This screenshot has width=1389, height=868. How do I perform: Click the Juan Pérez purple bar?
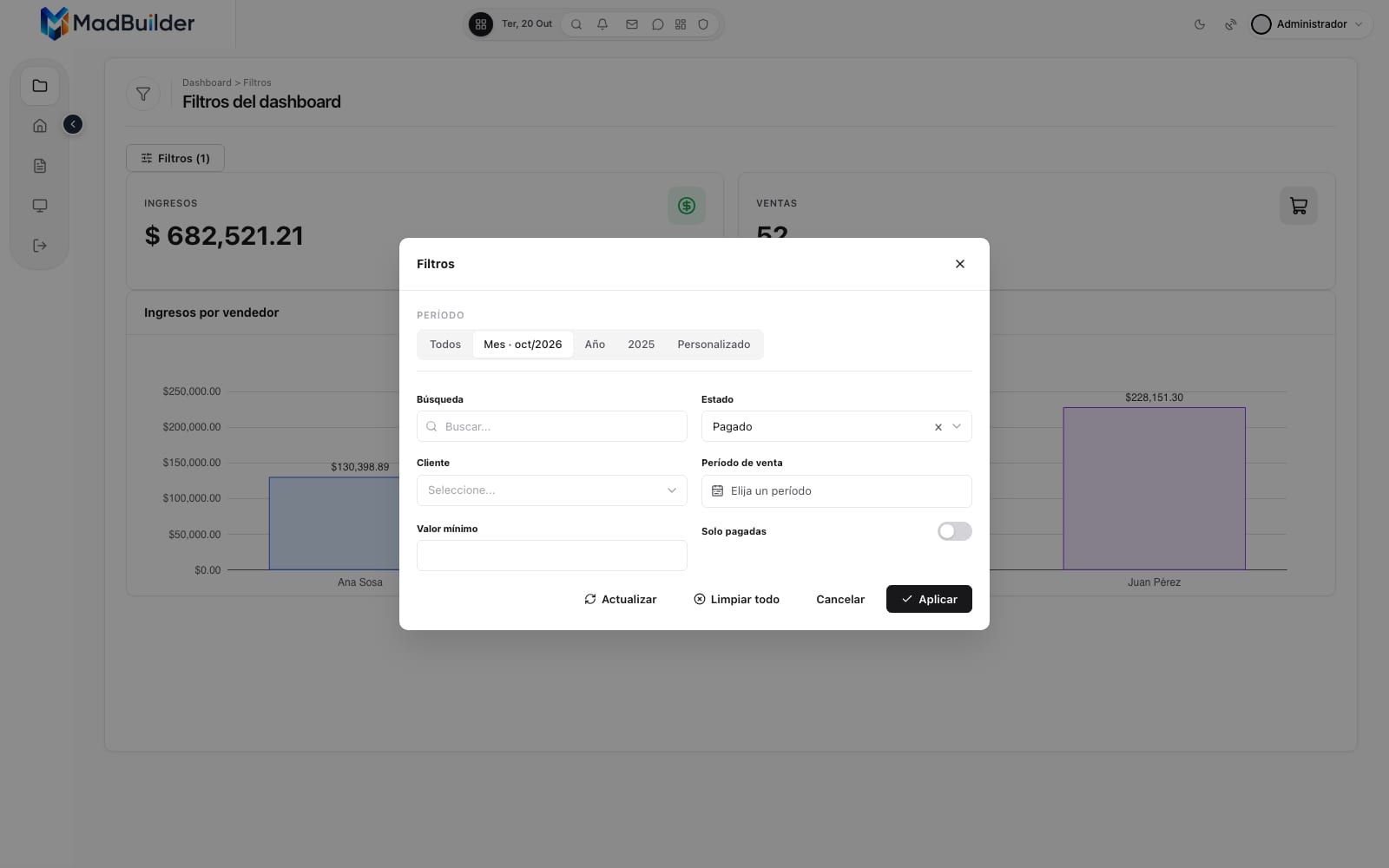(x=1154, y=489)
